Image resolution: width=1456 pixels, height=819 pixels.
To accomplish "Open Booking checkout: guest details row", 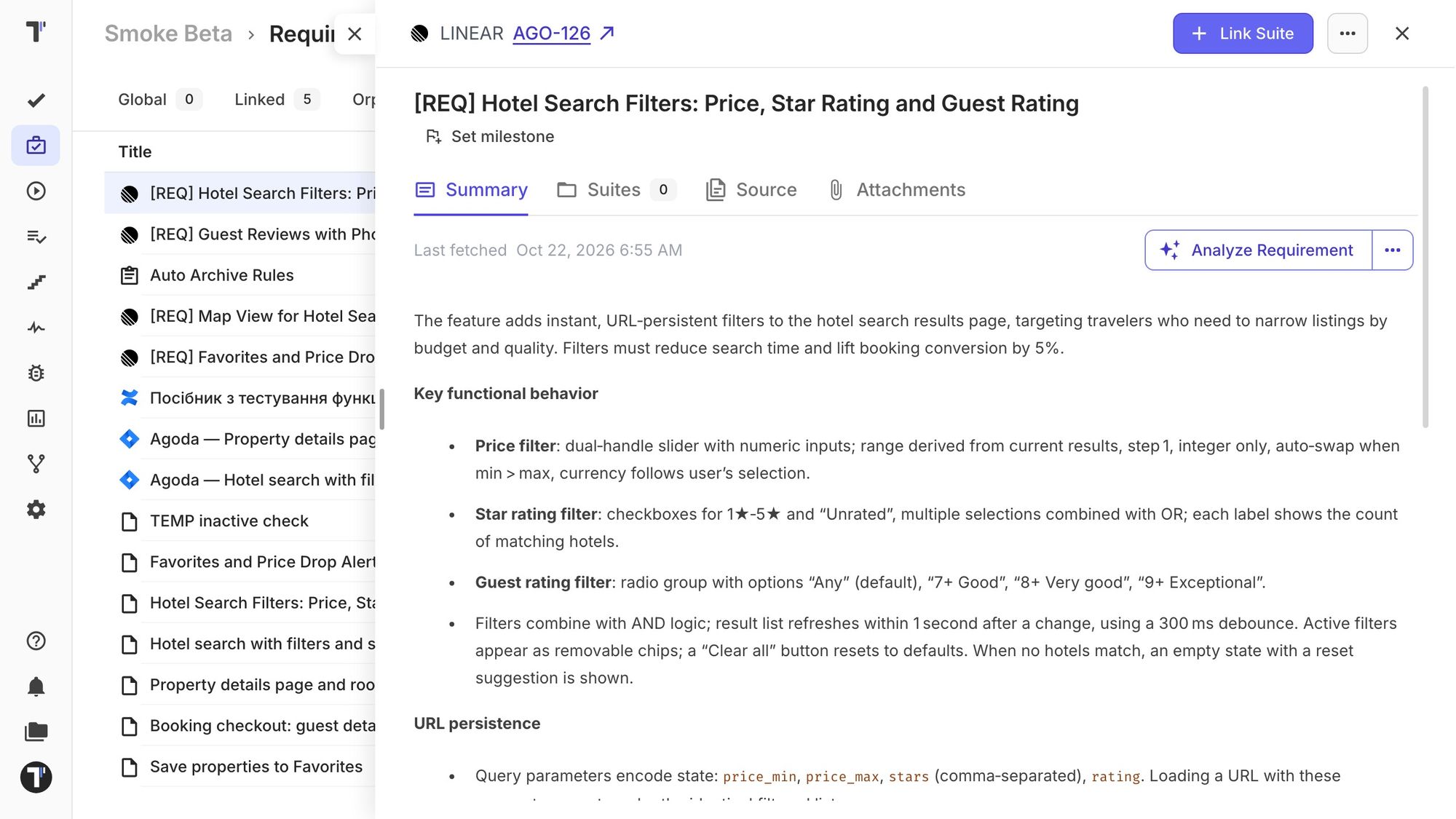I will pos(240,726).
